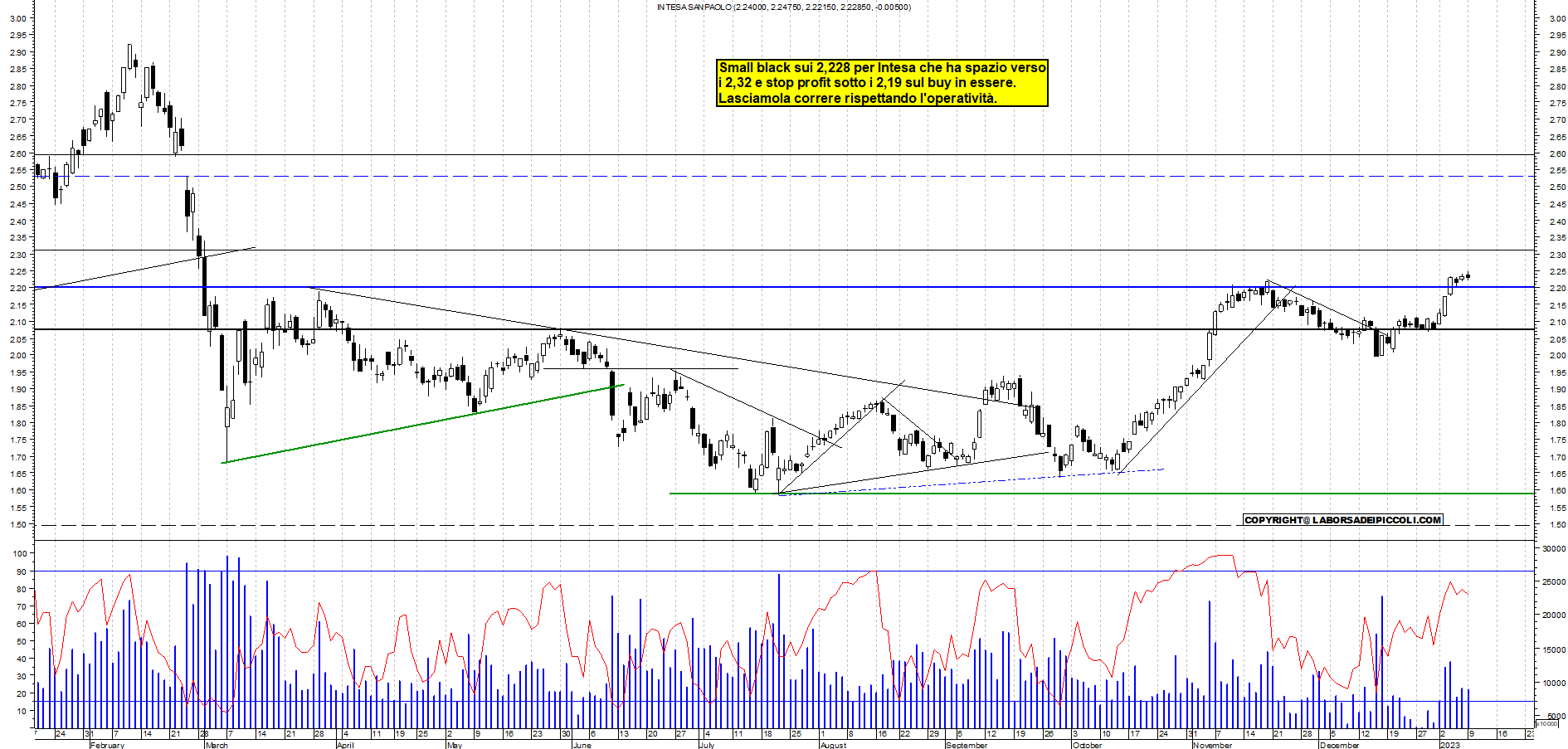Viewport: 1568px width, 749px height.
Task: Click the '2.60' price label on the left axis
Action: (x=18, y=153)
